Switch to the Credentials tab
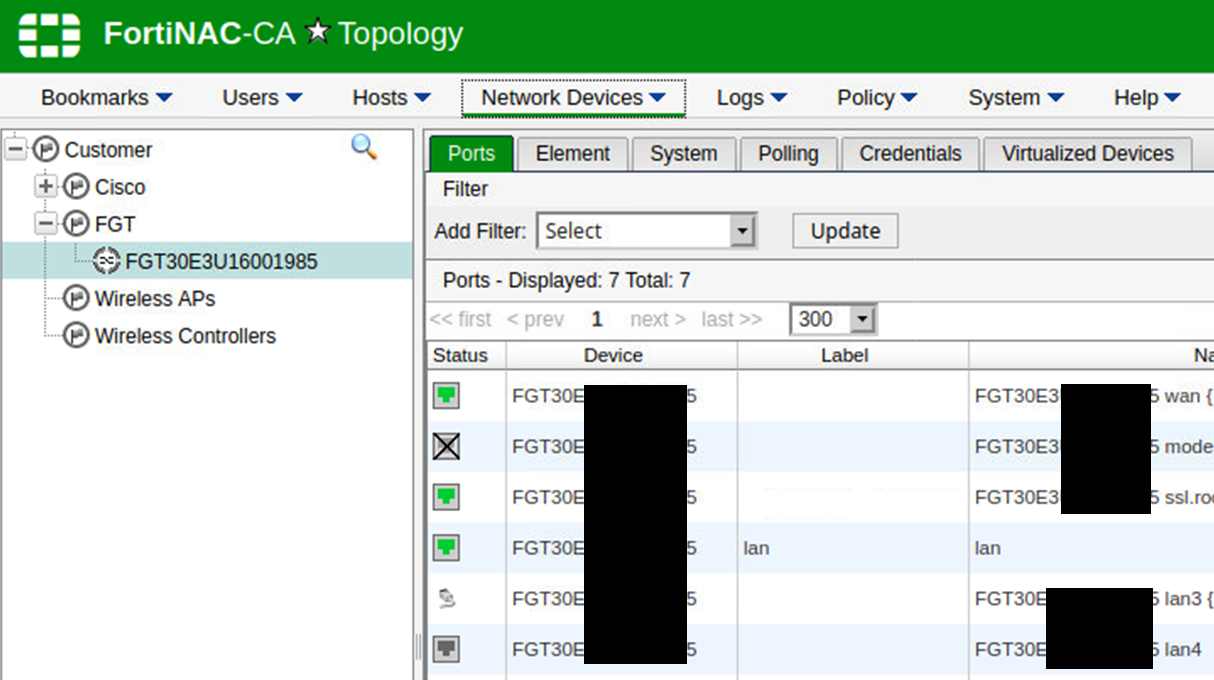The width and height of the screenshot is (1214, 680). 909,154
